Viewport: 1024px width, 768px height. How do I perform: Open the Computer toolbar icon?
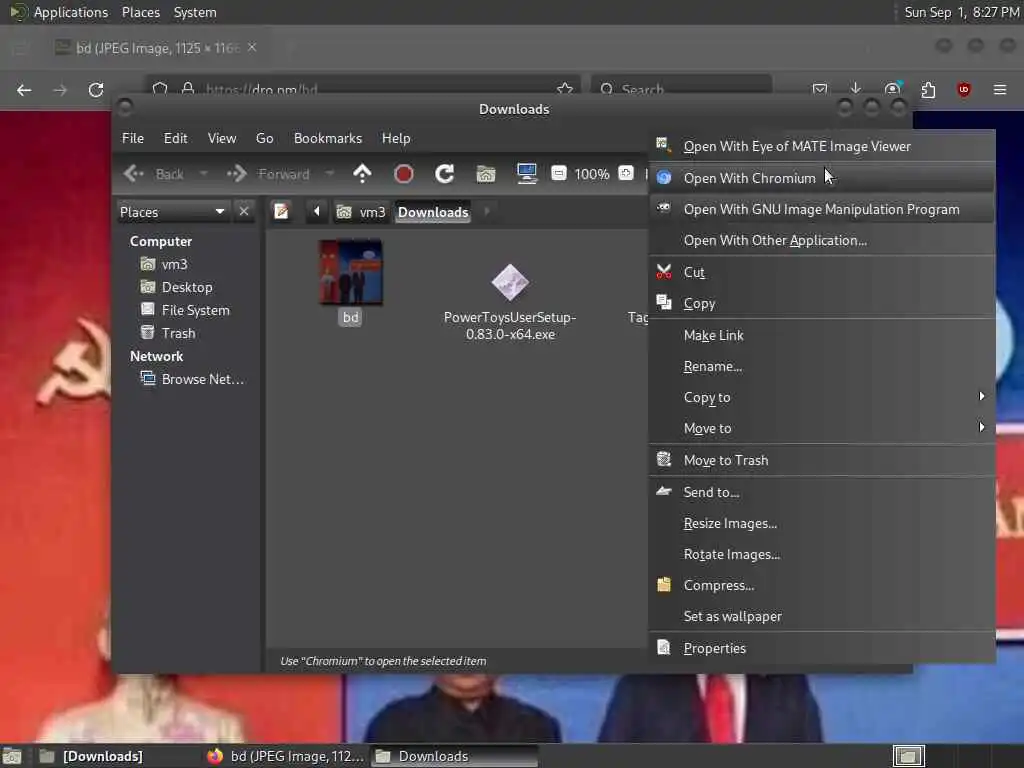point(526,174)
